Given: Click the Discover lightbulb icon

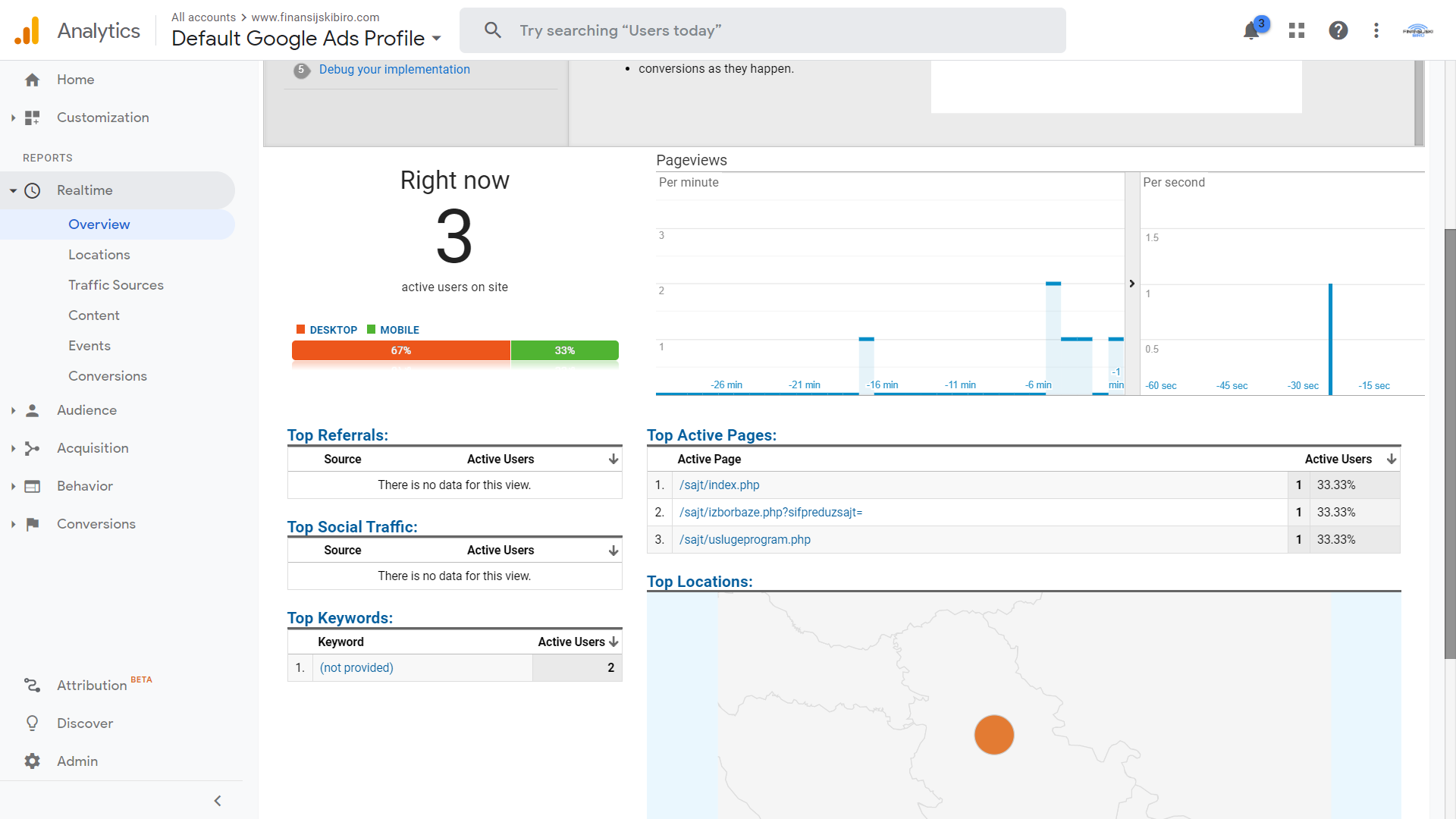Looking at the screenshot, I should [33, 723].
